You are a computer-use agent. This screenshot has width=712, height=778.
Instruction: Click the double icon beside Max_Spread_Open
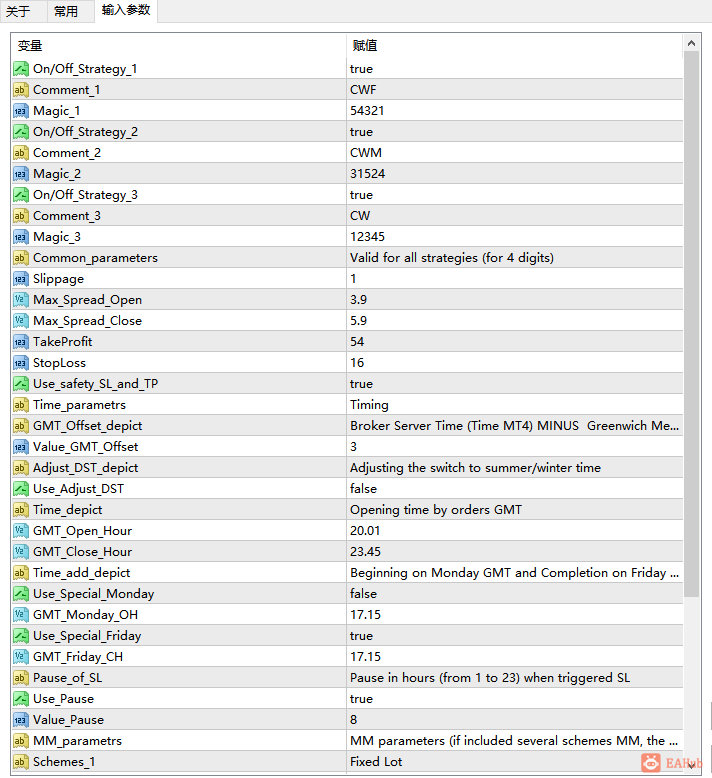click(x=21, y=300)
